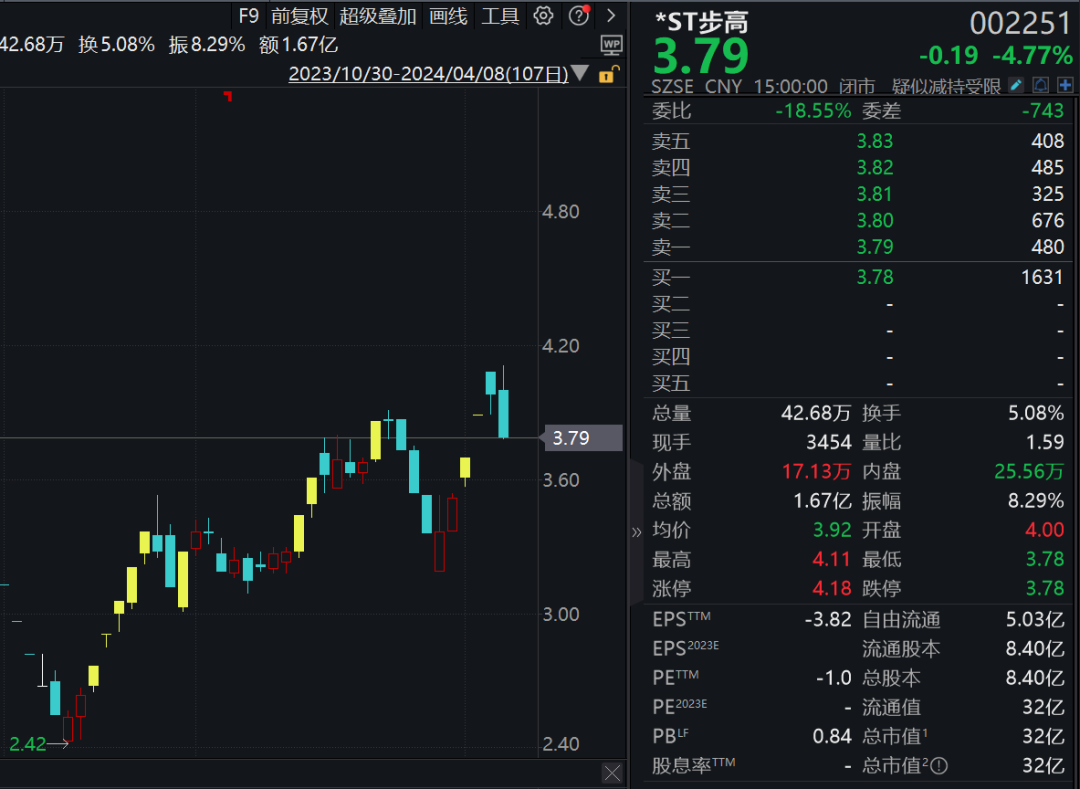Viewport: 1080px width, 789px height.
Task: Click the 卖三 ask price 3.81
Action: 875,194
